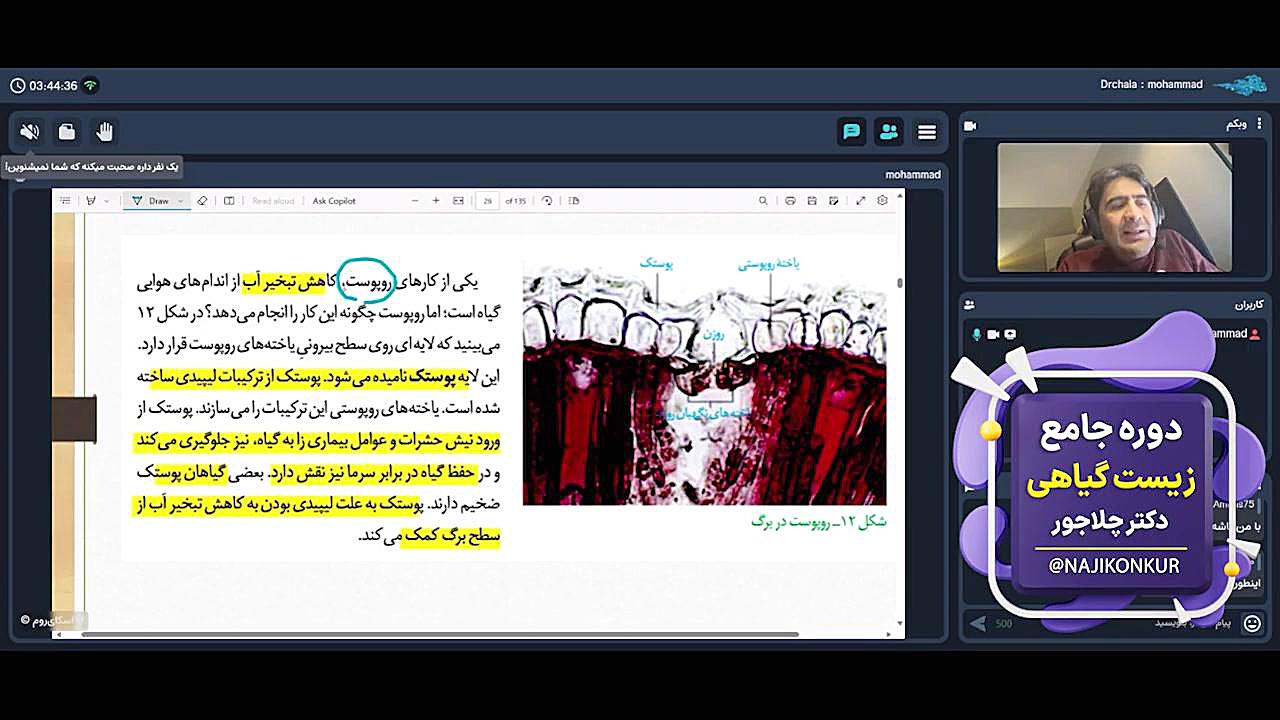Zoom in the PDF with plus
The height and width of the screenshot is (720, 1280).
coord(436,201)
